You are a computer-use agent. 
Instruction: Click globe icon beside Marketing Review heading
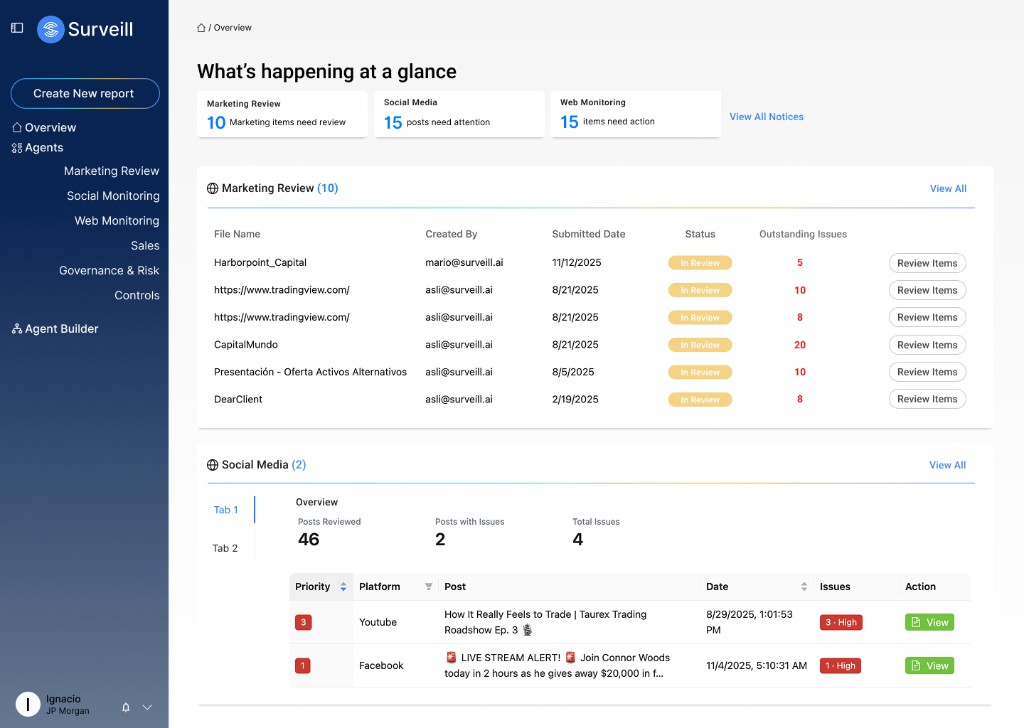(x=212, y=188)
